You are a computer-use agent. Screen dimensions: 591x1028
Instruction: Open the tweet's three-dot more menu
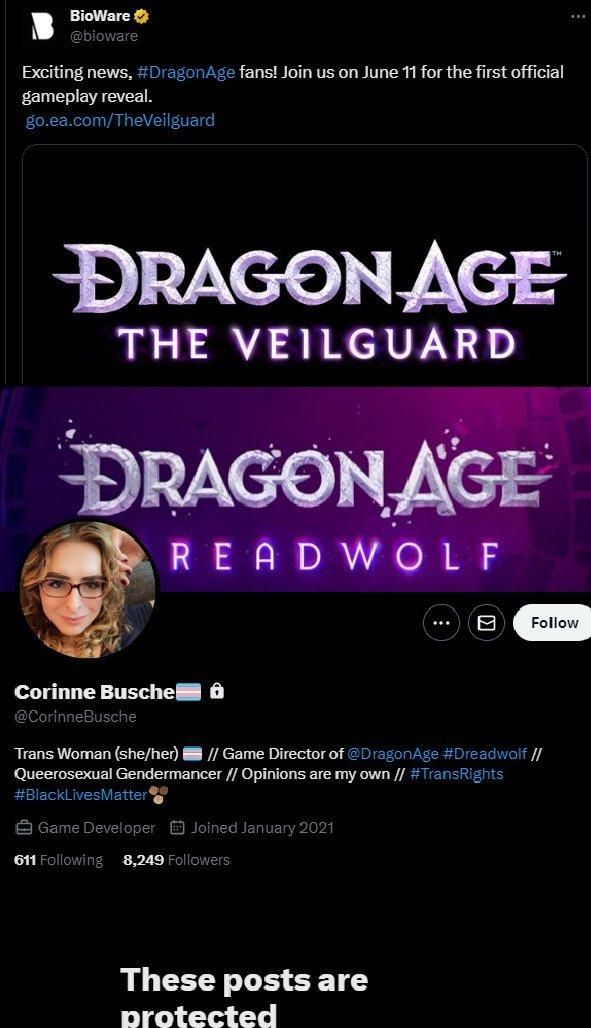tap(577, 17)
